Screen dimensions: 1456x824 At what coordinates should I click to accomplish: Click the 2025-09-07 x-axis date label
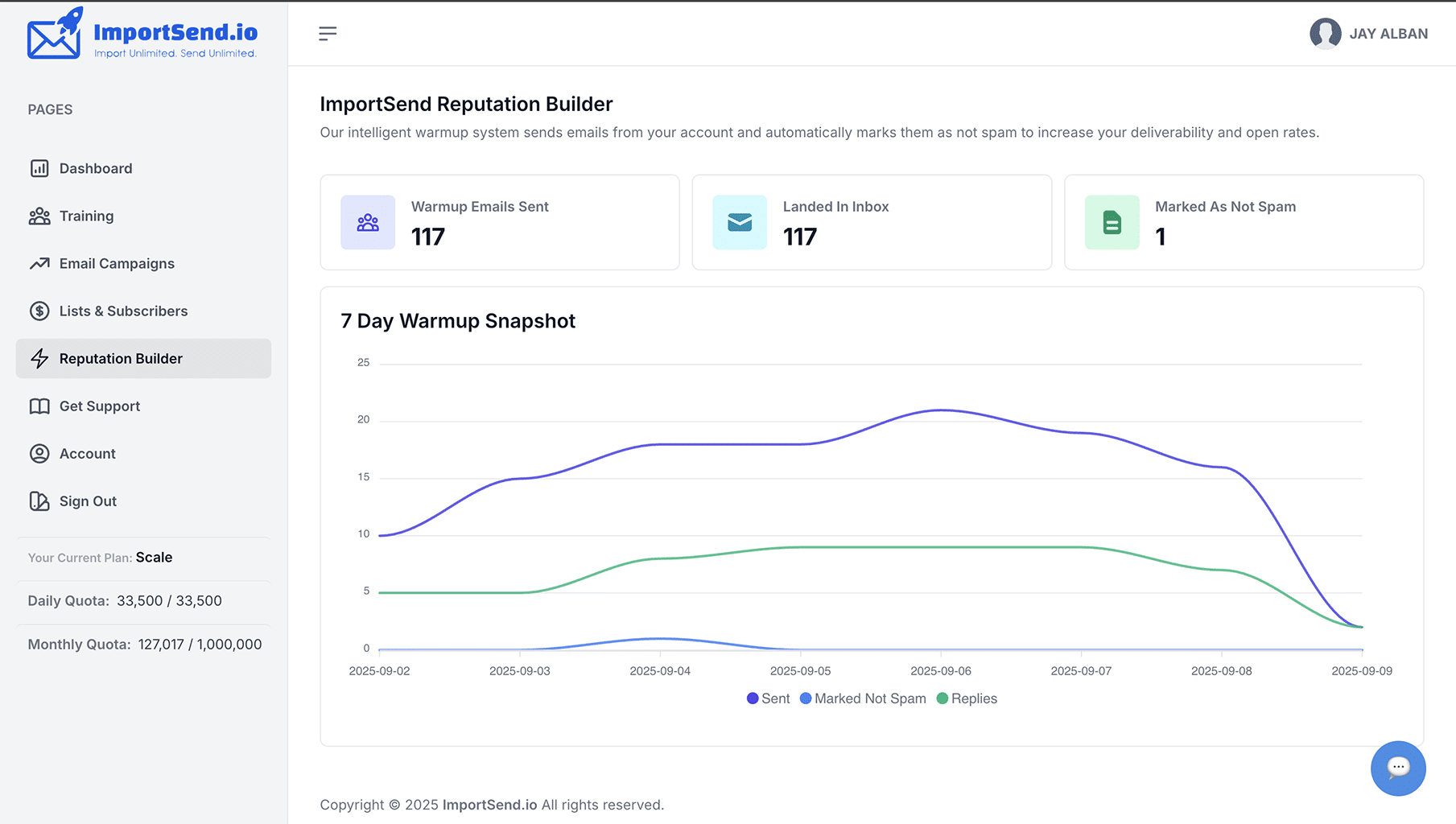point(1081,671)
